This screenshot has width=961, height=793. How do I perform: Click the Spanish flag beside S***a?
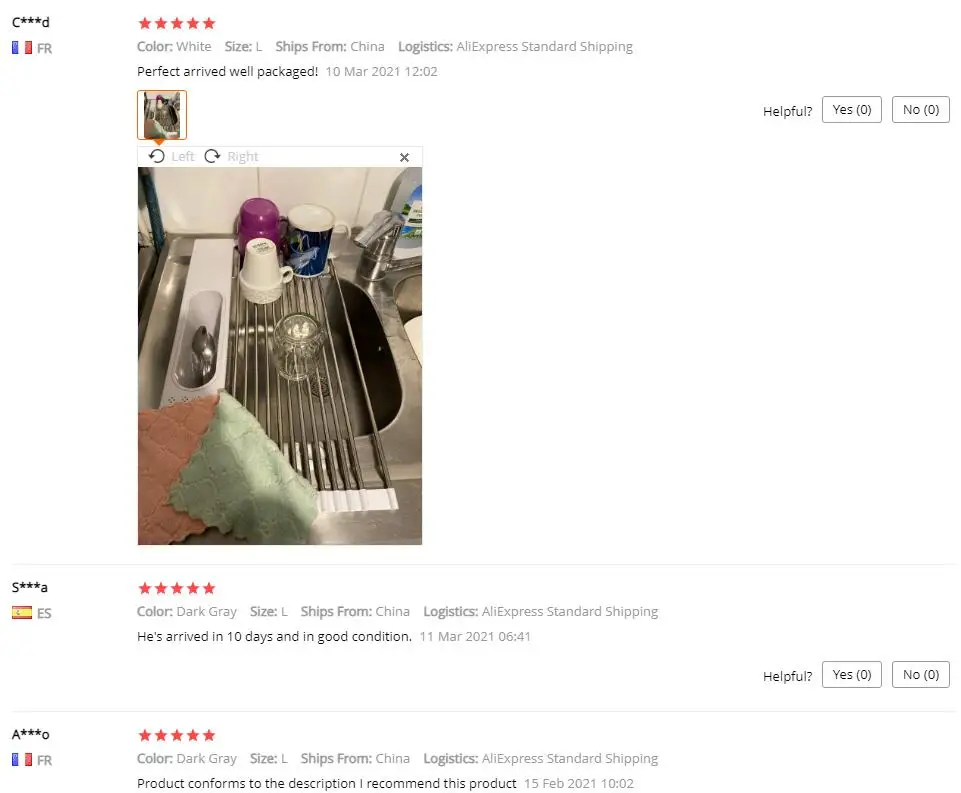point(22,613)
